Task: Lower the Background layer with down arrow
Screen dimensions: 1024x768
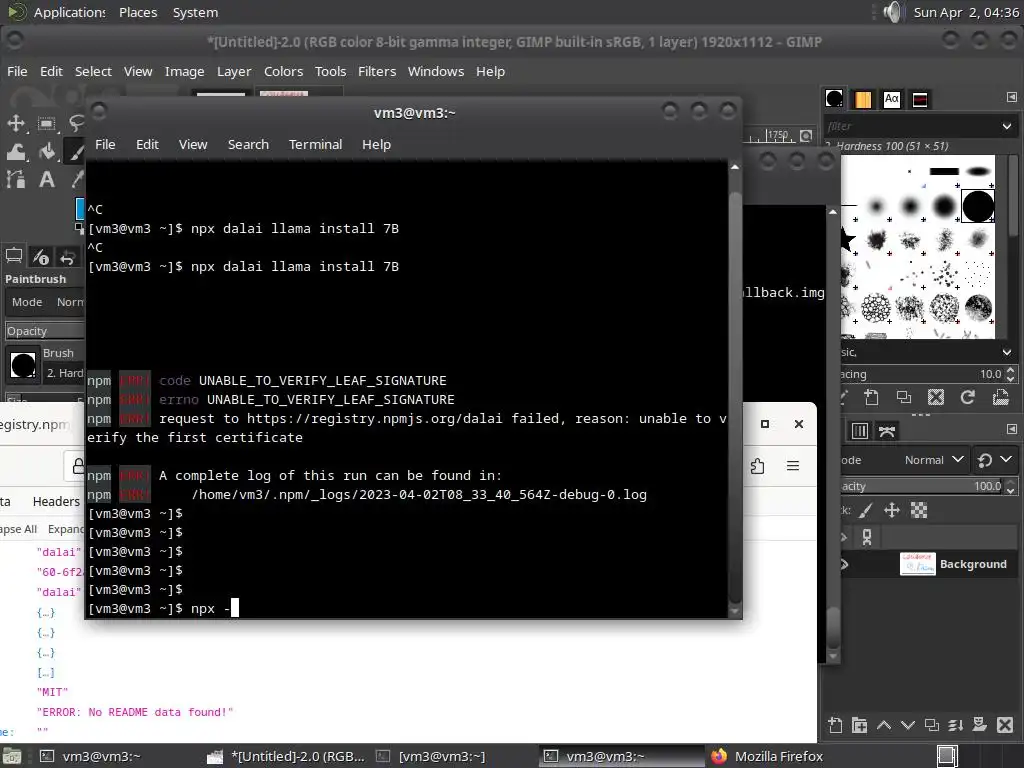Action: [908, 725]
